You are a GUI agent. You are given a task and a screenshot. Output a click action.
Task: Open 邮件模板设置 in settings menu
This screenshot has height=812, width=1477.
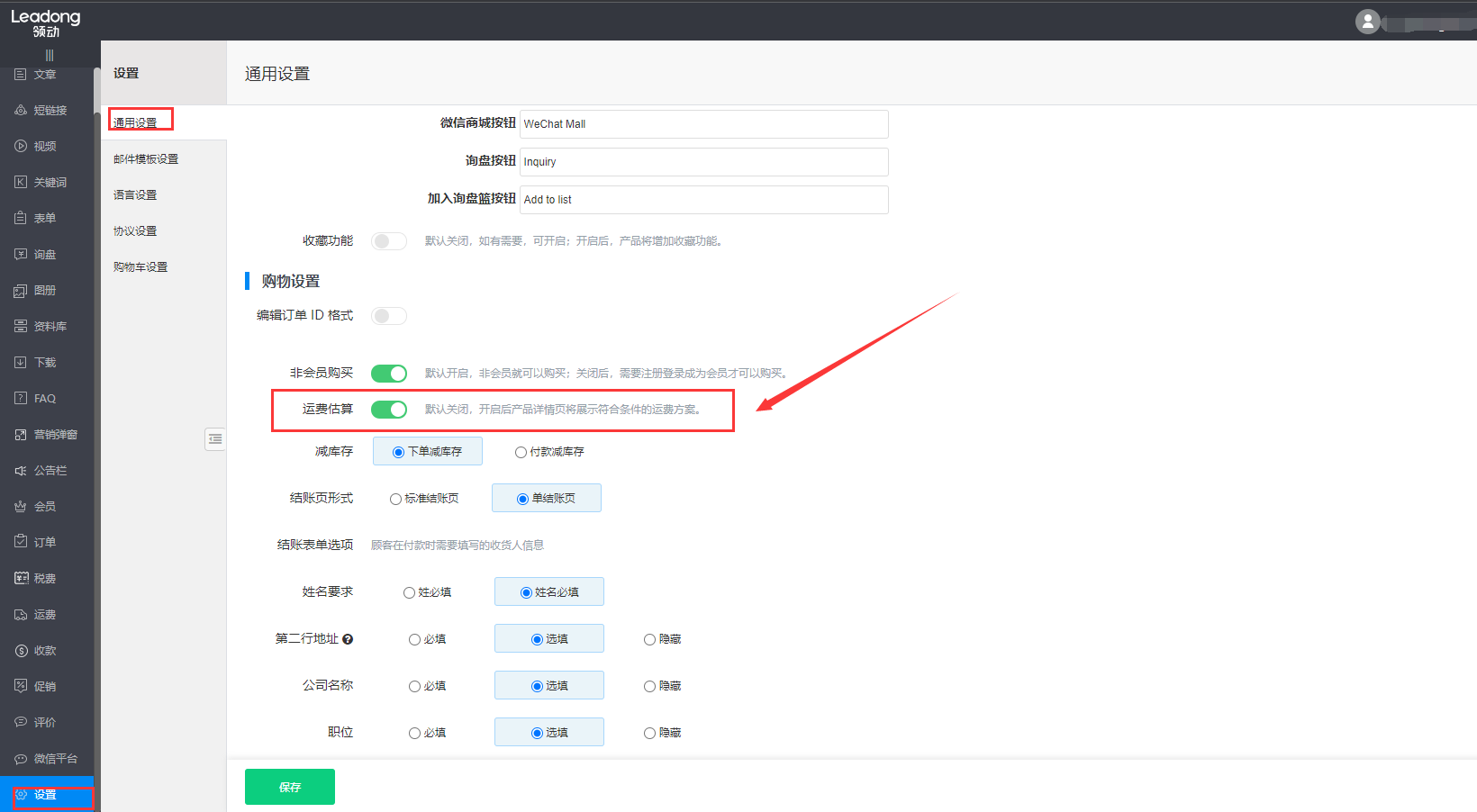146,159
